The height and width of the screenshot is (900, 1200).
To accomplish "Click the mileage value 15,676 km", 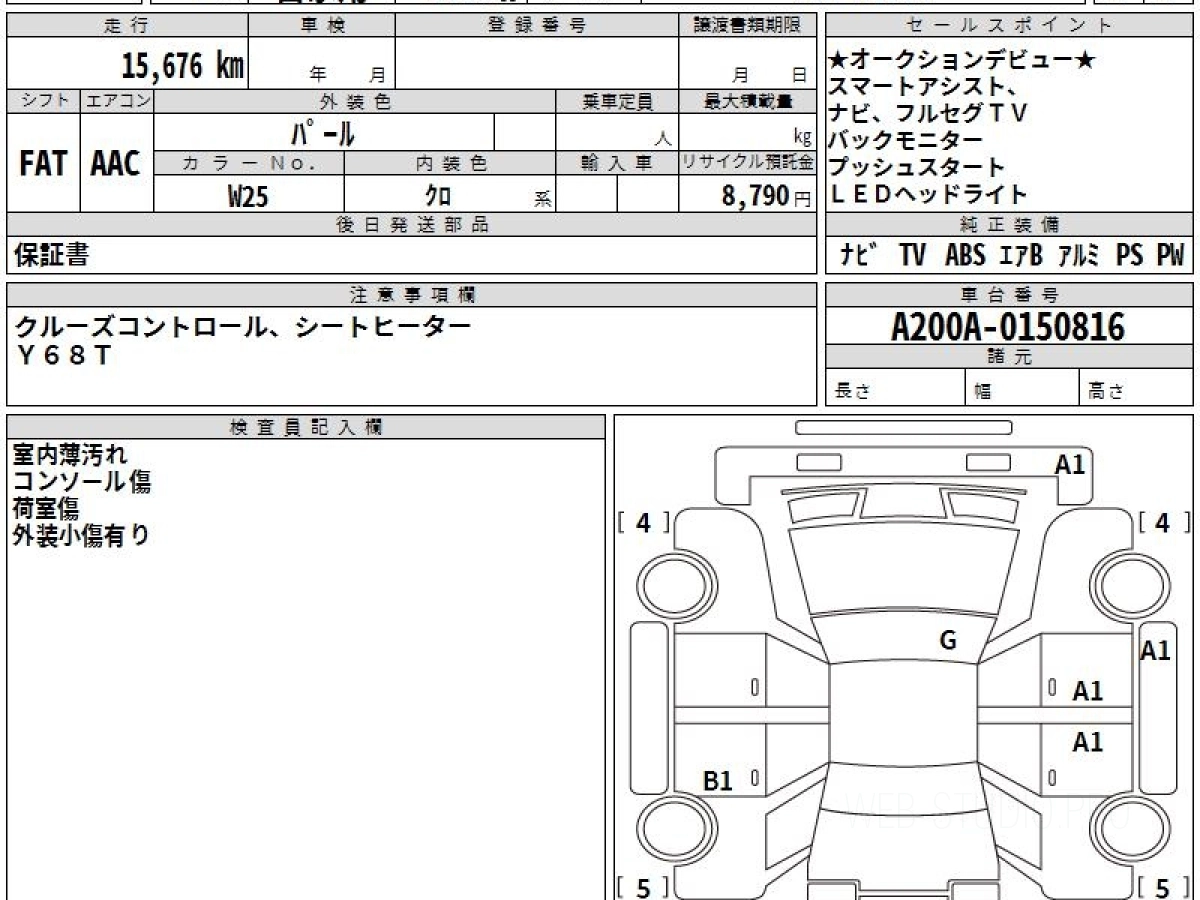I will coord(183,66).
